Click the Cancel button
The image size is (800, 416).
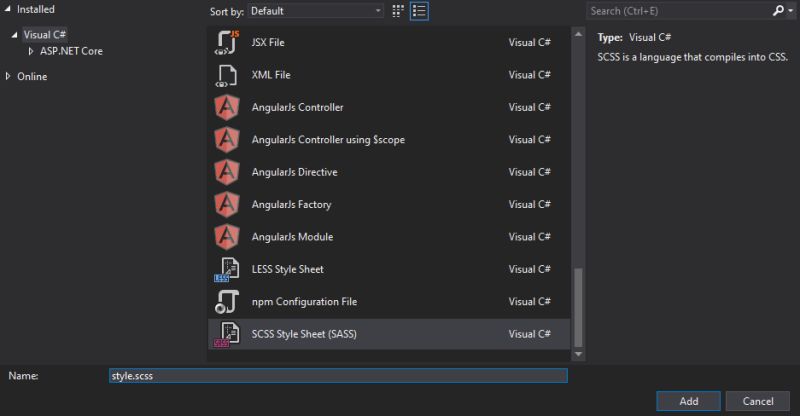coord(758,401)
